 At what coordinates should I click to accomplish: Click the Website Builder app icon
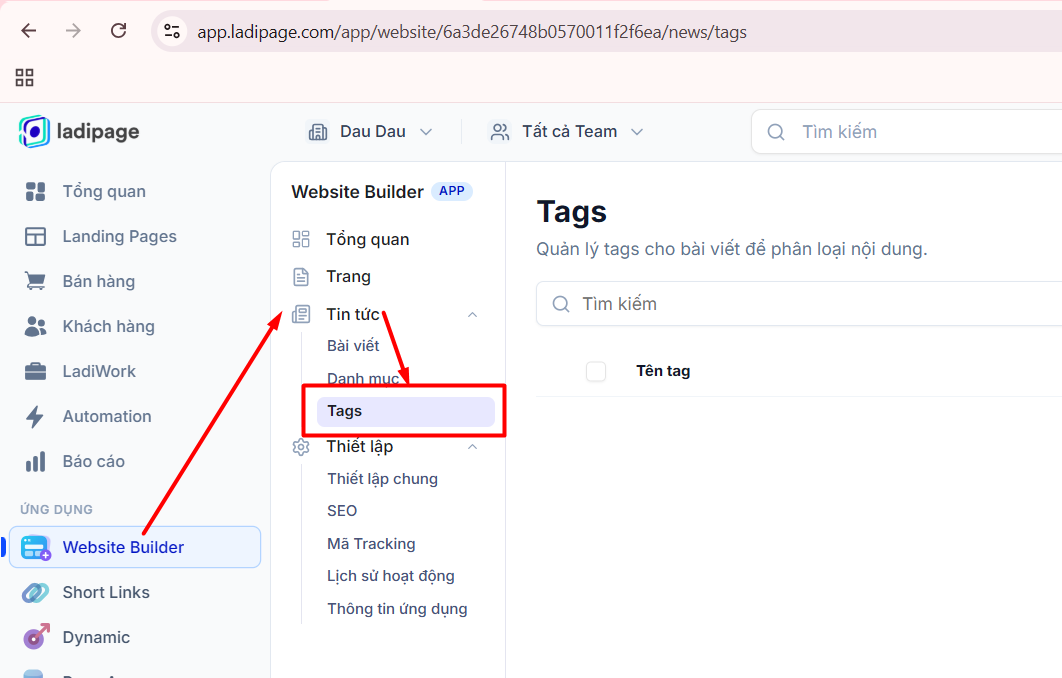[36, 547]
